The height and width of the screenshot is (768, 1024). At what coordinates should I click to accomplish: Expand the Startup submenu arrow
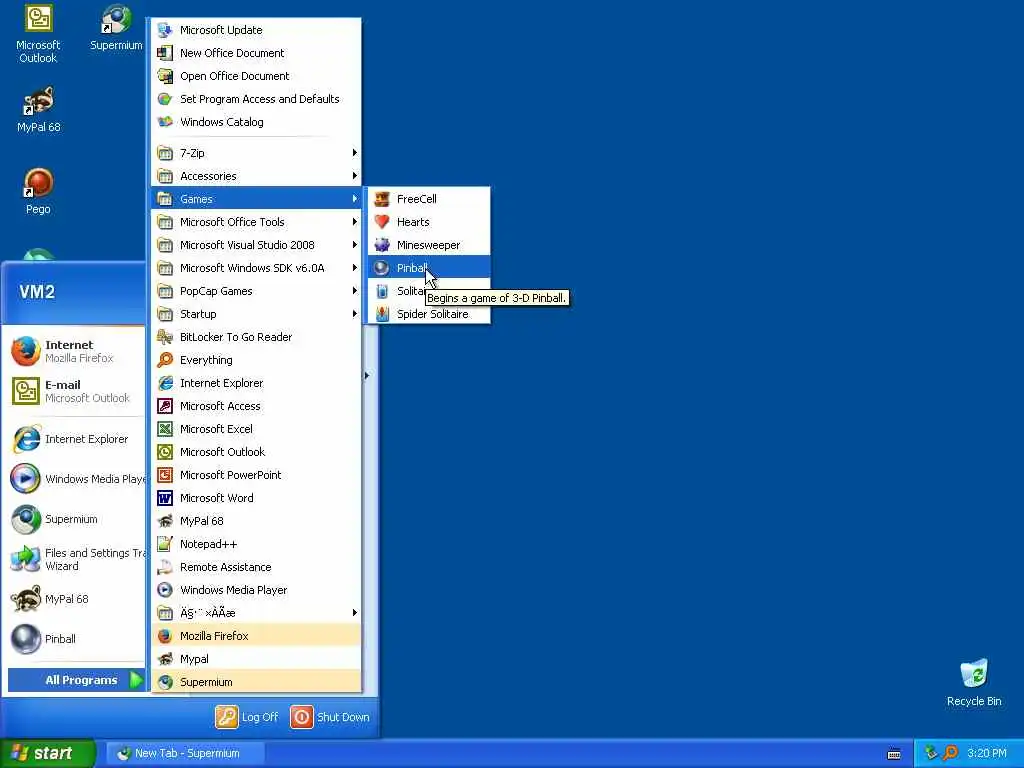[355, 314]
